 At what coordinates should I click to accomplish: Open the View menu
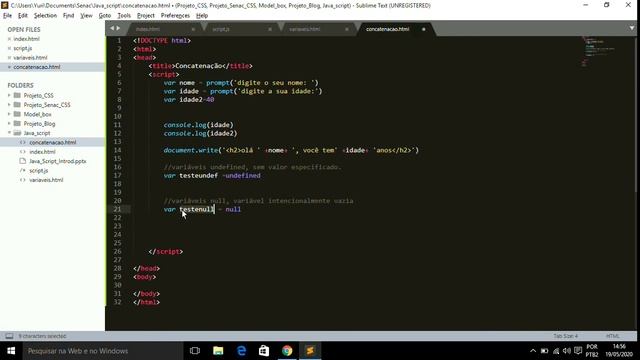pyautogui.click(x=86, y=16)
